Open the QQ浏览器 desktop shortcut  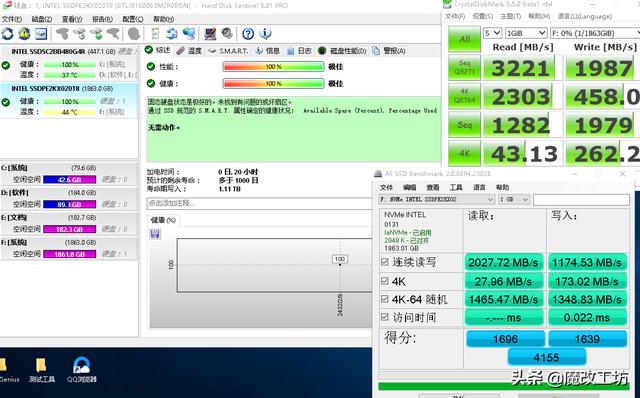pyautogui.click(x=82, y=370)
